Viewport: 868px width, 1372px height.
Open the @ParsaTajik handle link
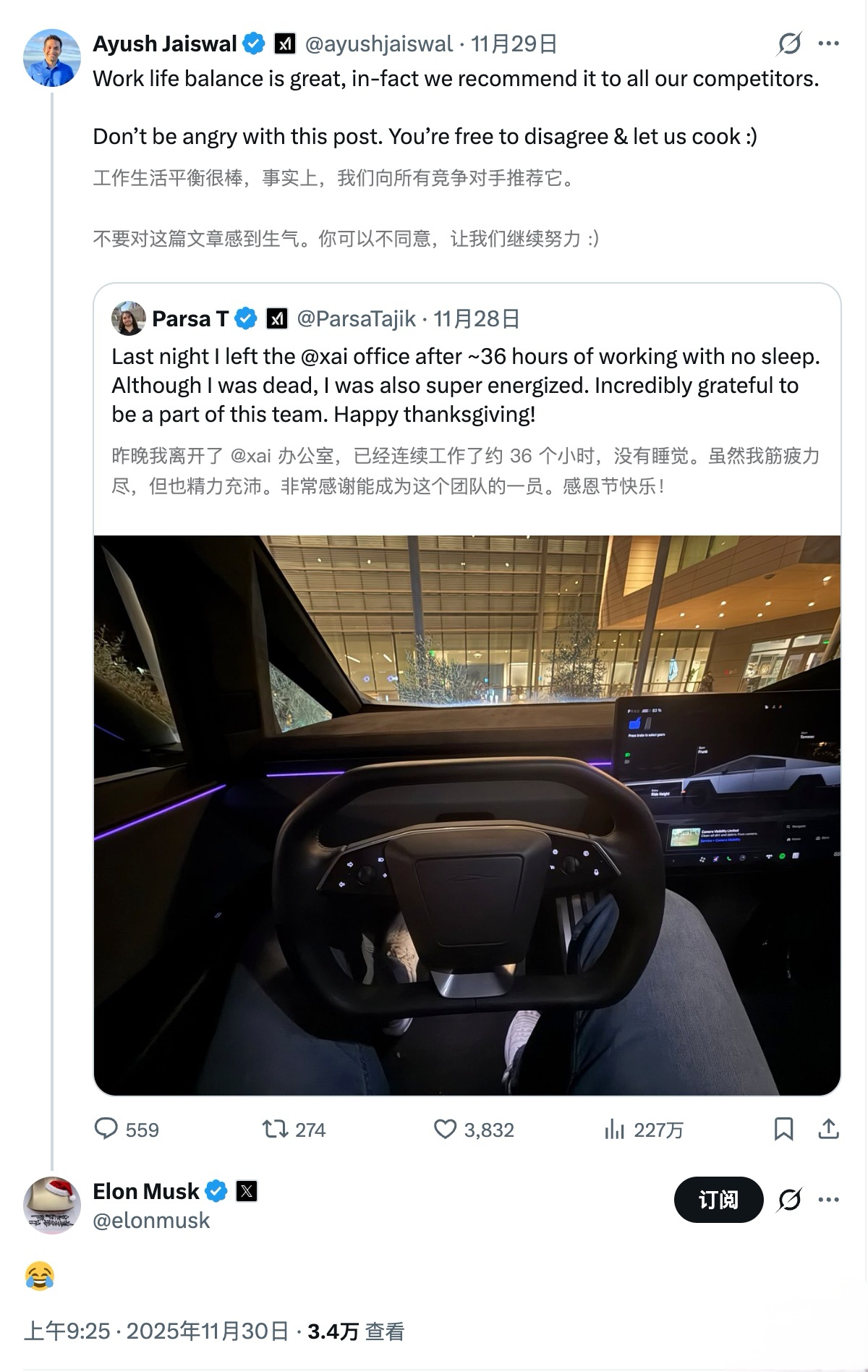point(356,318)
